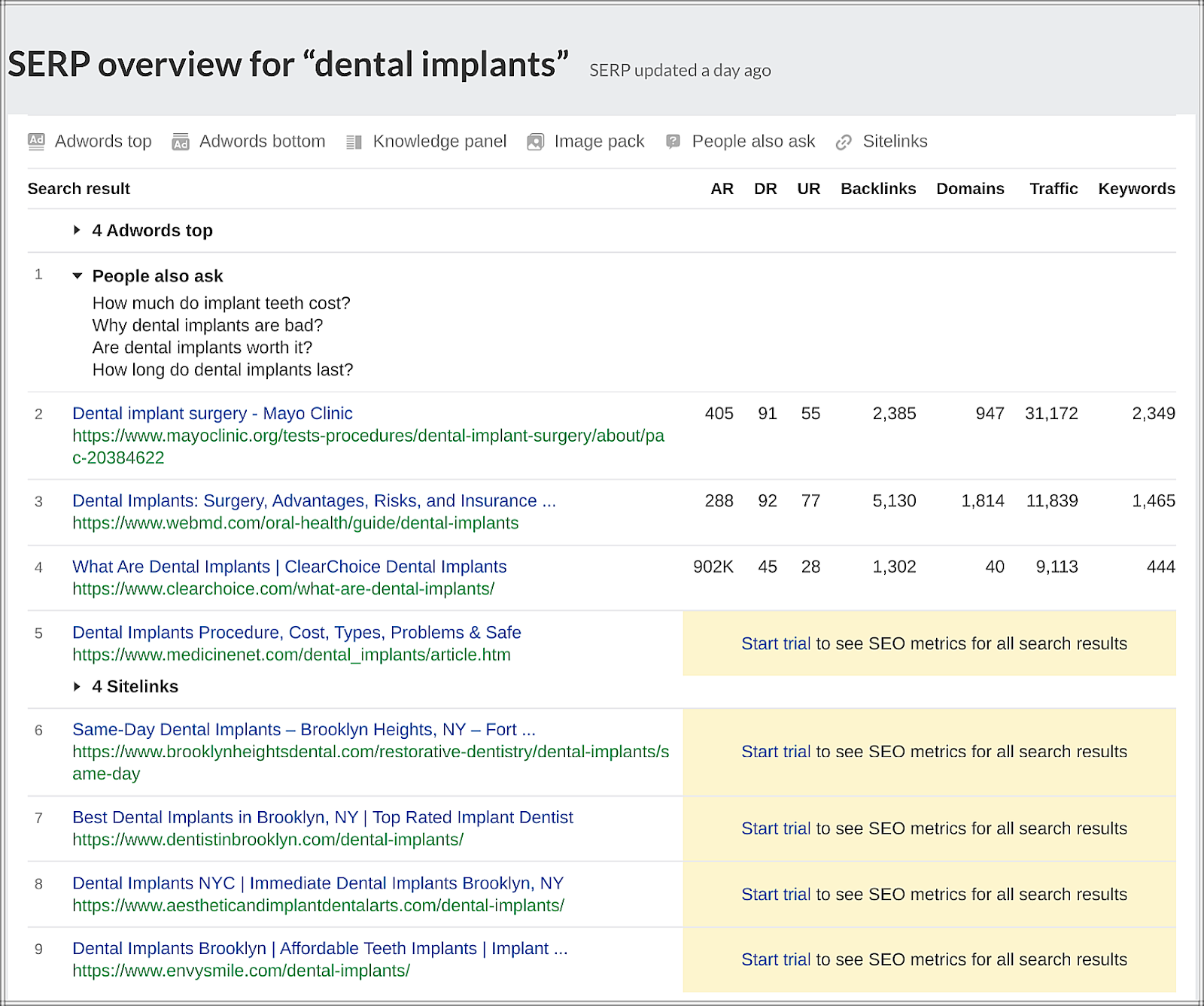Screen dimensions: 1204x1006
Task: Open the WebMD dental implants URL
Action: 295,523
